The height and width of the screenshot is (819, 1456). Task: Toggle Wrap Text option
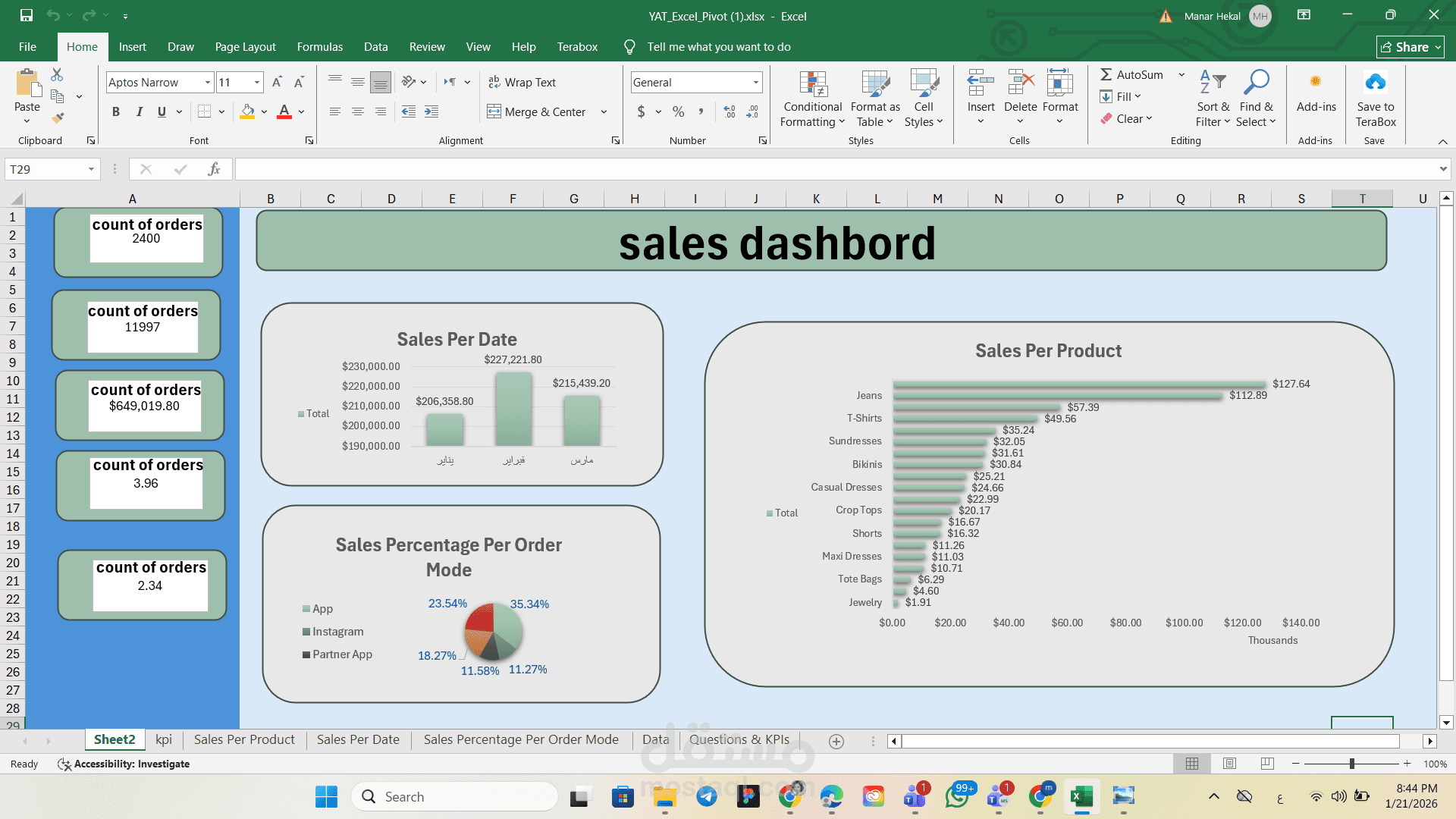(522, 82)
